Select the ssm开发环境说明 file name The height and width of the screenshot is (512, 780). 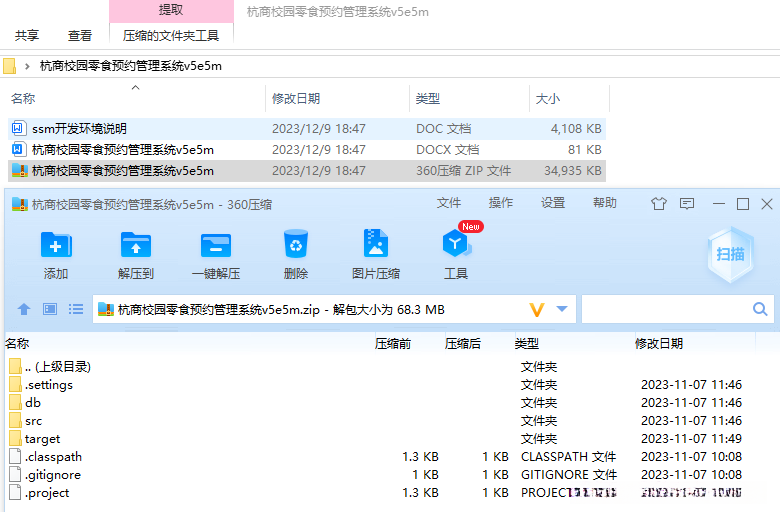(79, 128)
